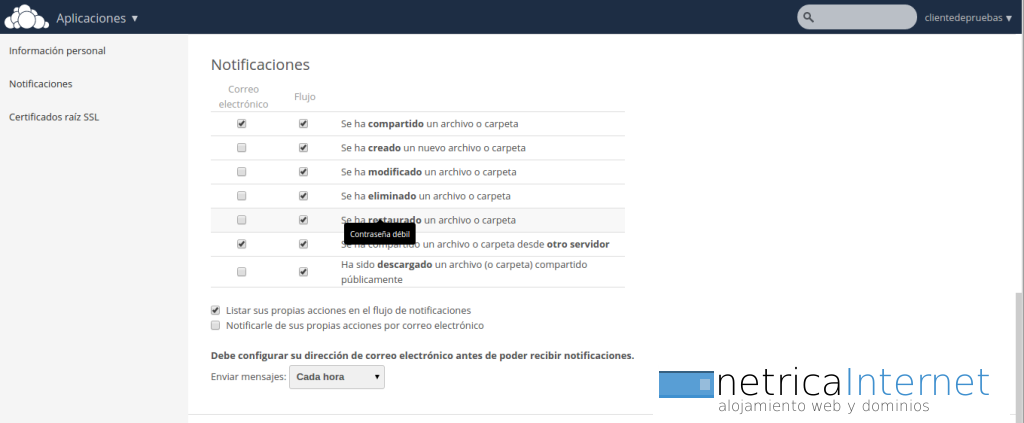Toggle 'Listar sus propias acciones' checkbox
Image resolution: width=1024 pixels, height=423 pixels.
pyautogui.click(x=216, y=310)
